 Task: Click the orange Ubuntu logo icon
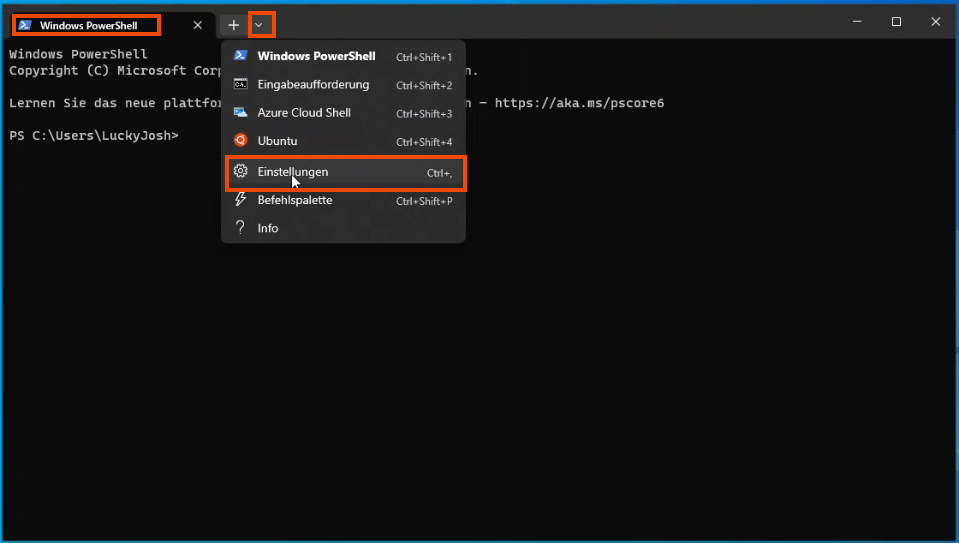pyautogui.click(x=240, y=140)
